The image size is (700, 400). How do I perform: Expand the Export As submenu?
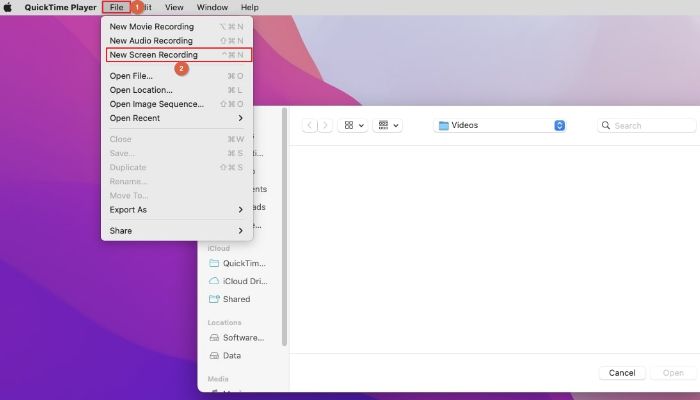tap(177, 210)
